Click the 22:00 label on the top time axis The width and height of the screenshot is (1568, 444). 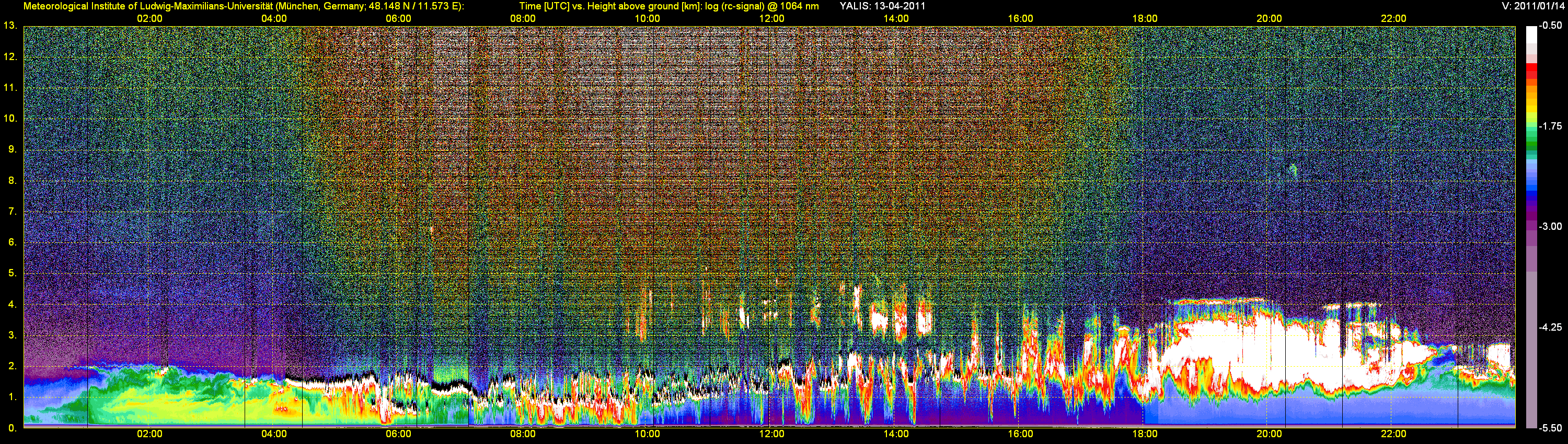1393,18
